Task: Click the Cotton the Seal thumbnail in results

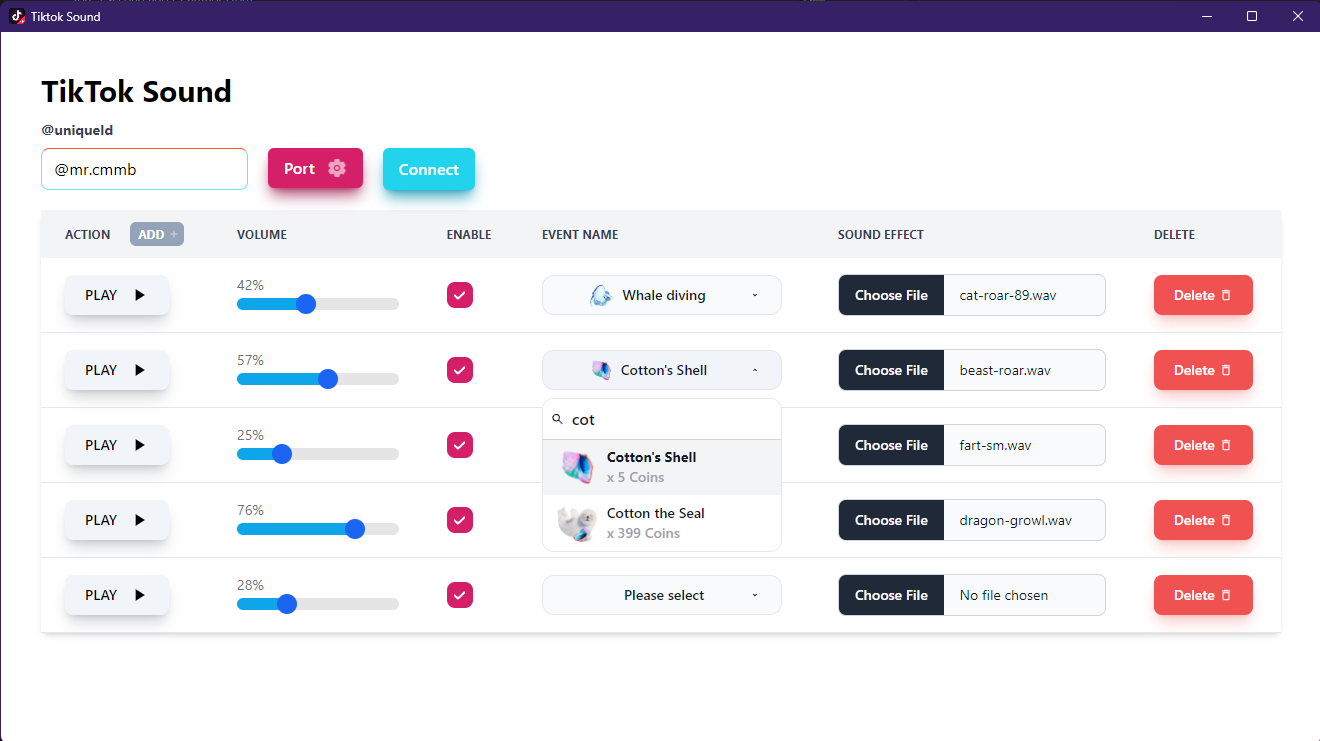Action: (x=577, y=523)
